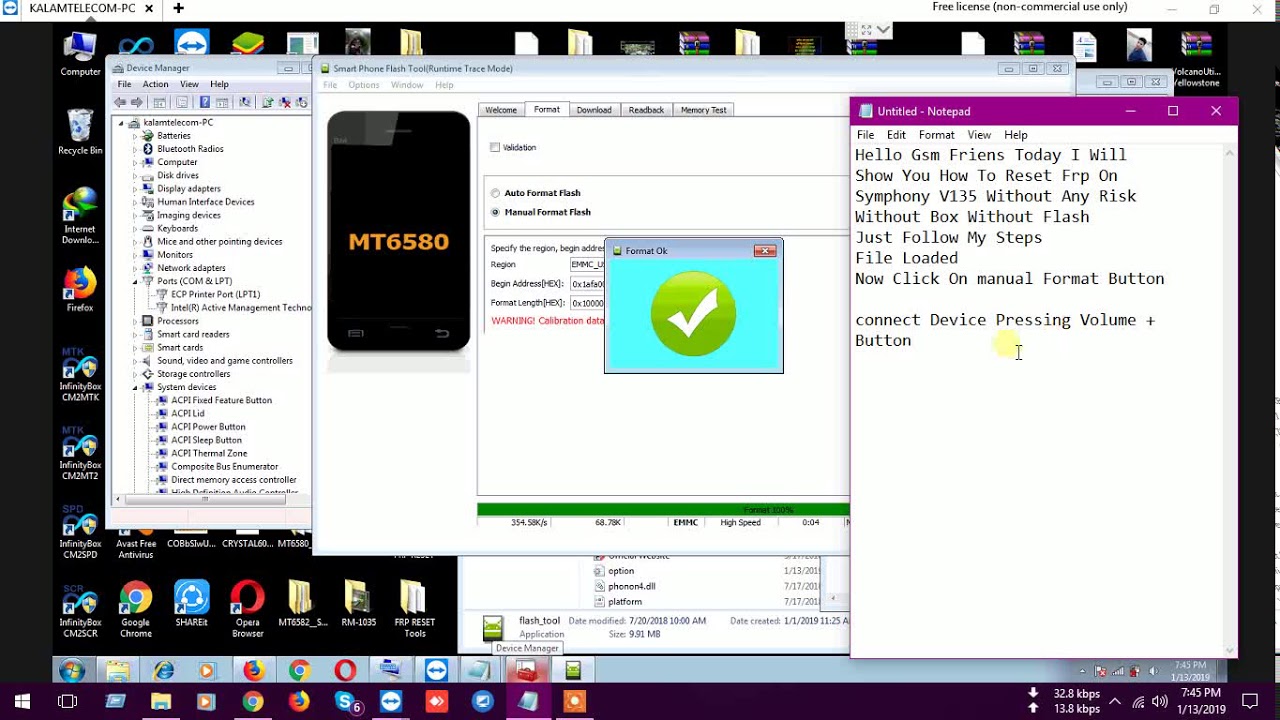Open the VolcanoUti Yellowstone desktop archive
1280x720 pixels.
(x=1196, y=58)
